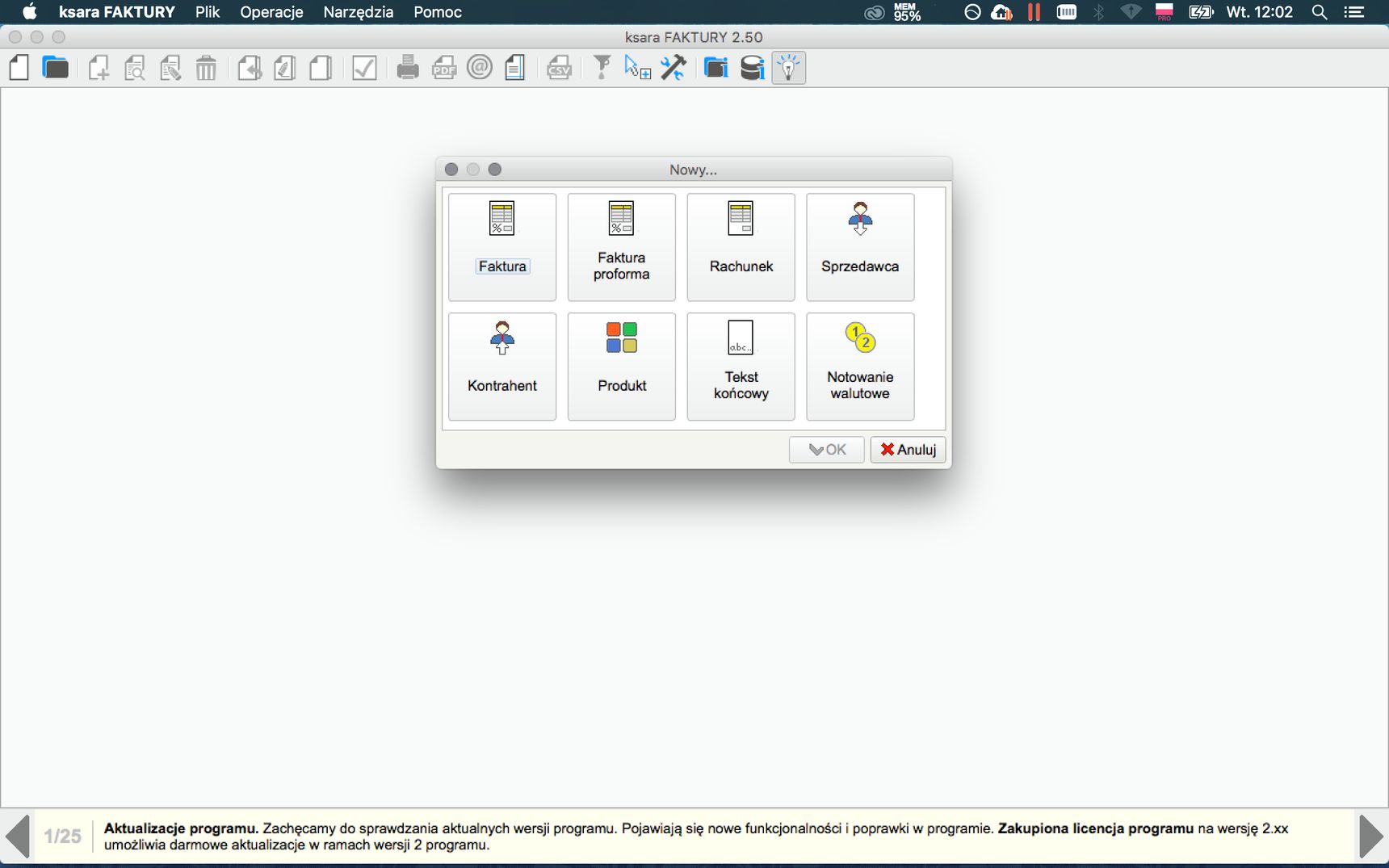Image resolution: width=1389 pixels, height=868 pixels.
Task: Choose Rachunek document tile
Action: [741, 247]
